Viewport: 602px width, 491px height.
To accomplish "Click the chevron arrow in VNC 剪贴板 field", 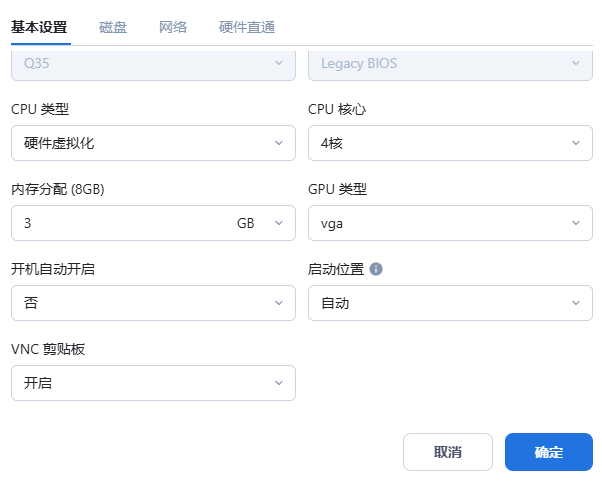I will pos(279,383).
